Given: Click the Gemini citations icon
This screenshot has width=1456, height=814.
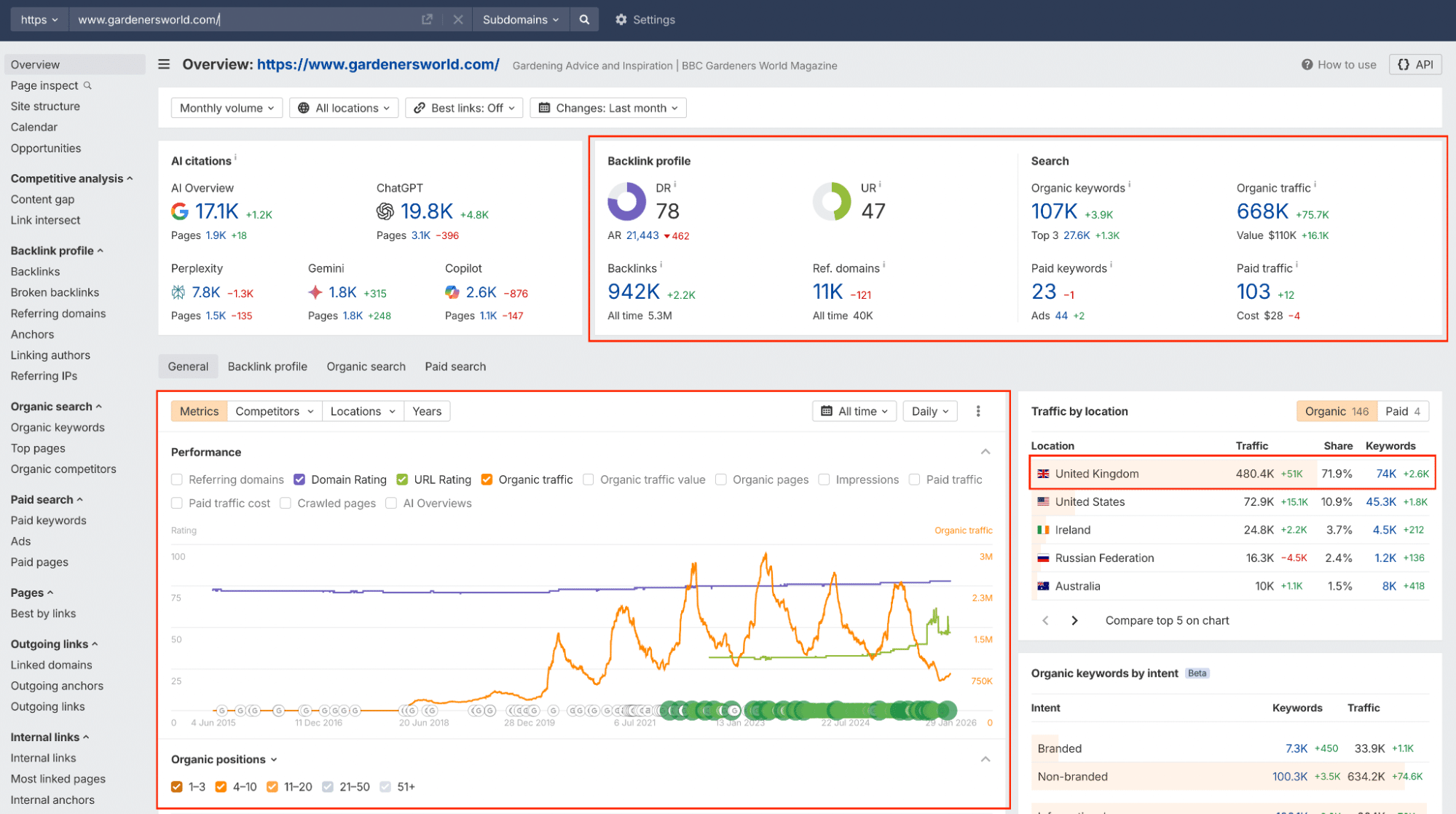Looking at the screenshot, I should coord(315,291).
